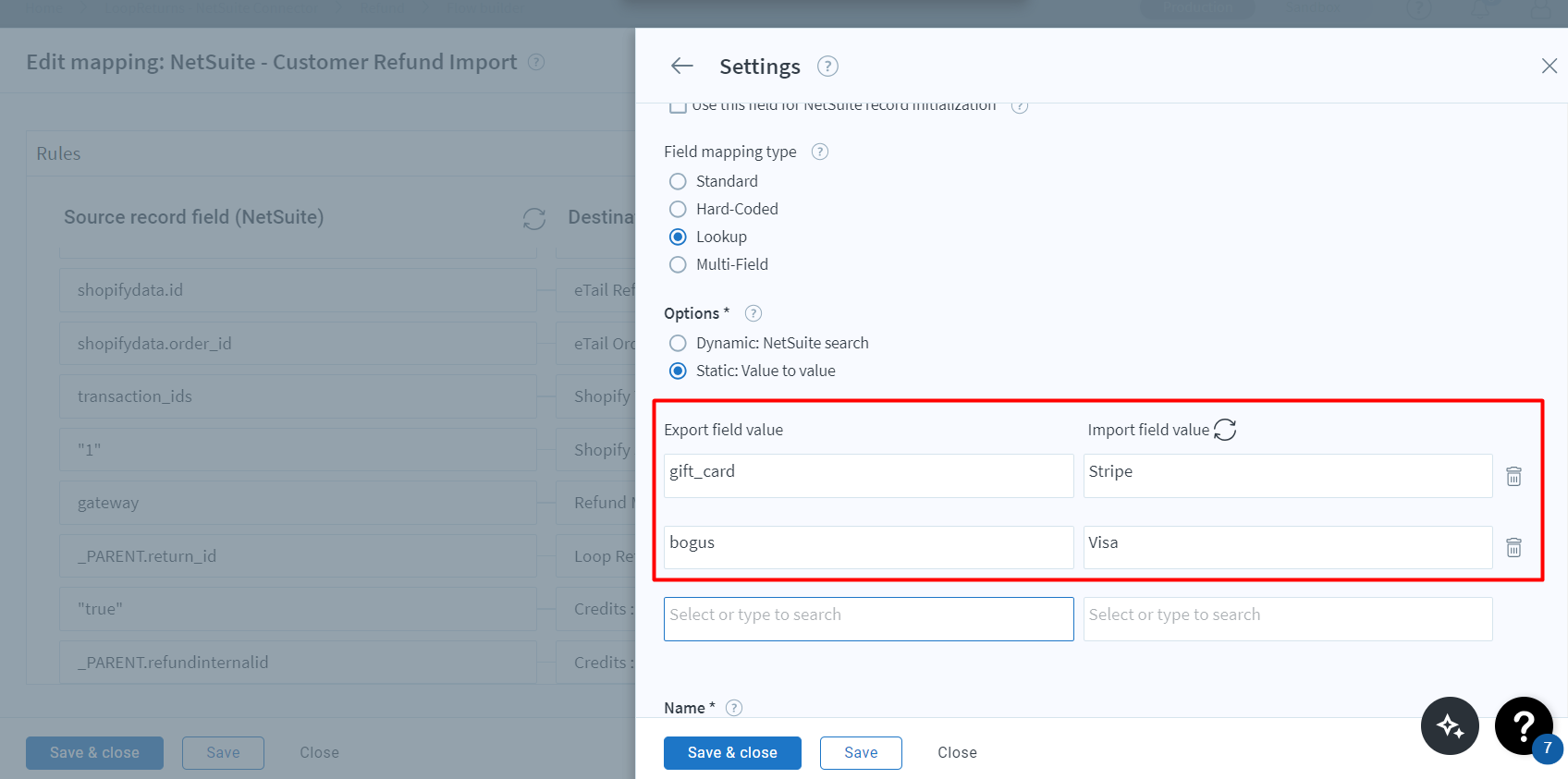The image size is (1568, 779).
Task: Select Multi-Field mapping type
Action: coord(678,264)
